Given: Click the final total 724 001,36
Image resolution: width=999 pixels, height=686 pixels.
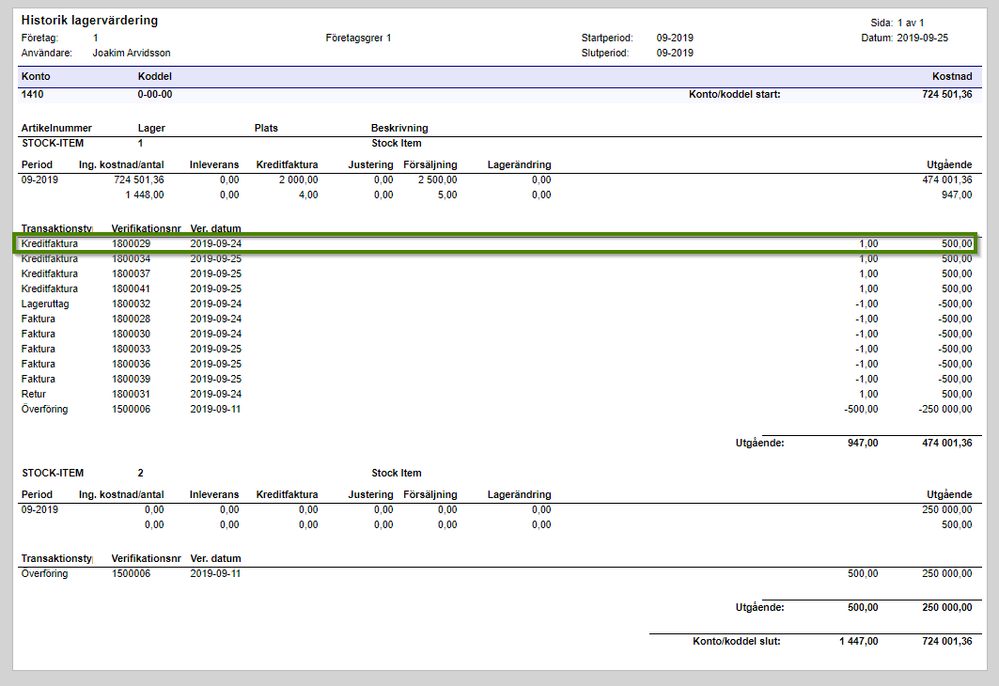Looking at the screenshot, I should 947,641.
